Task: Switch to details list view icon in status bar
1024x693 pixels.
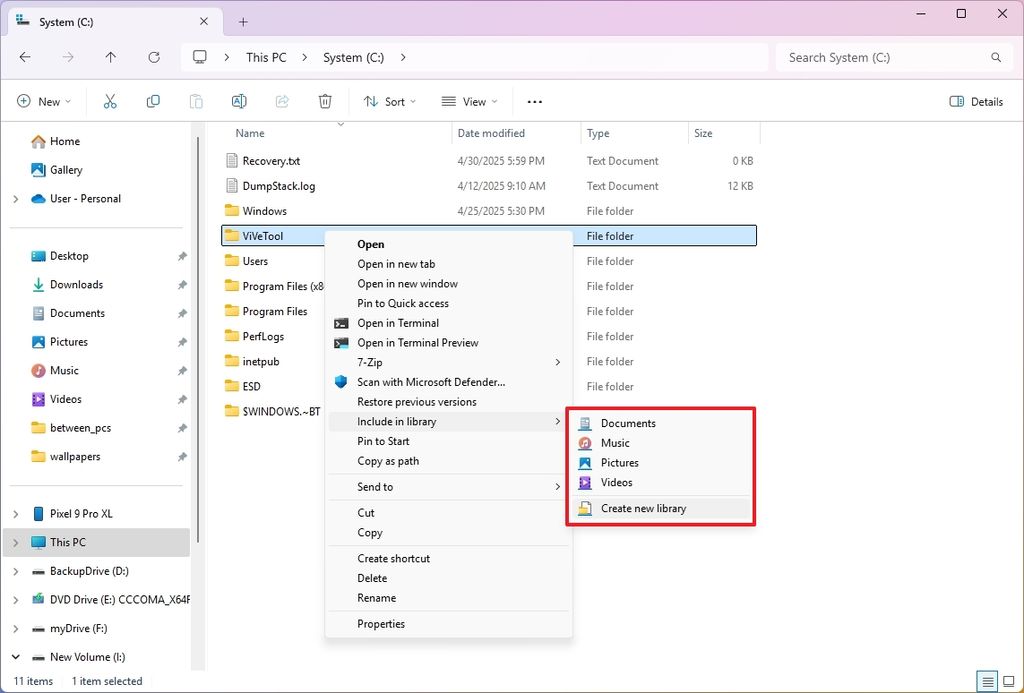Action: pos(988,680)
